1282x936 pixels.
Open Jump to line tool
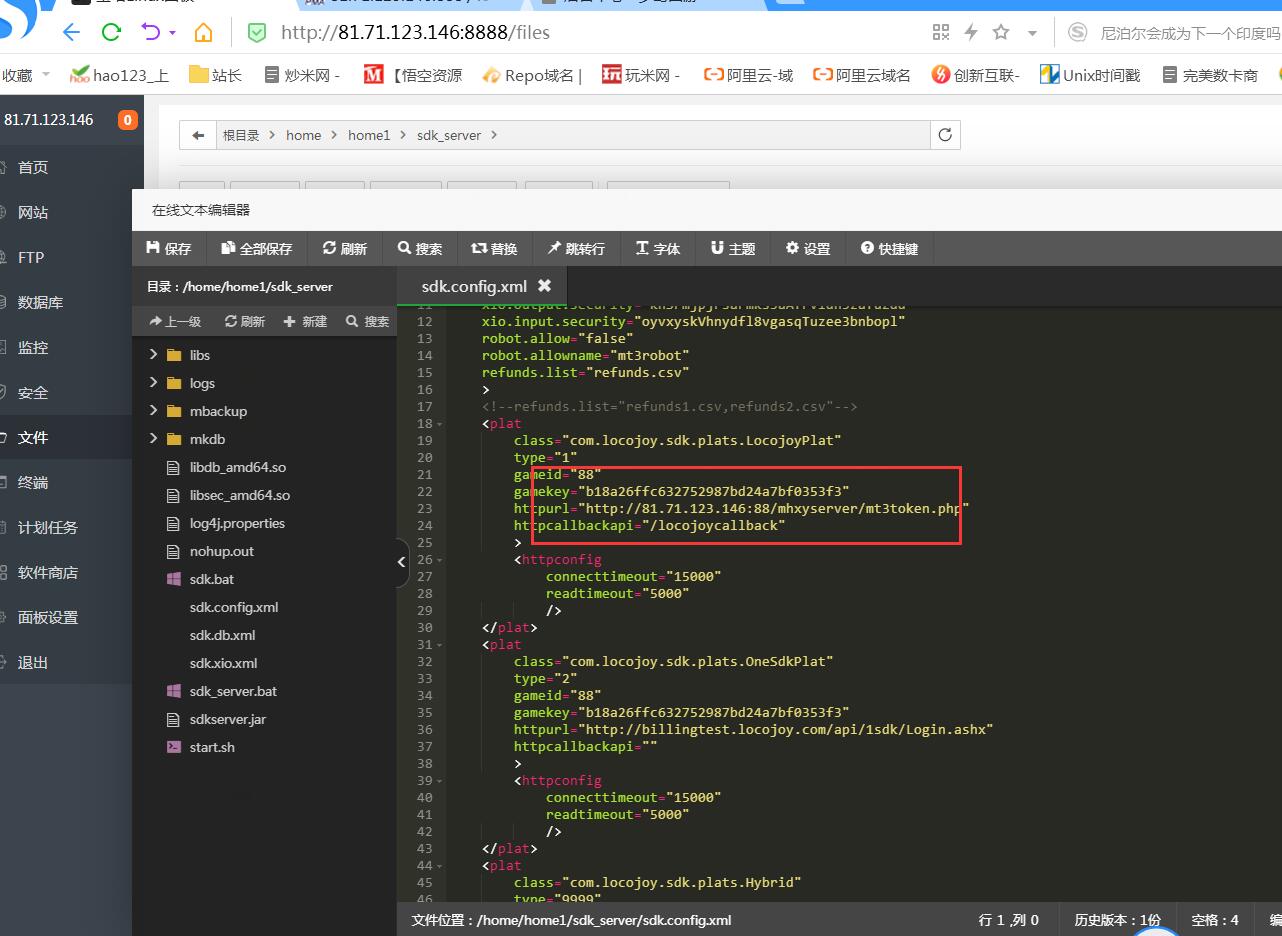576,248
